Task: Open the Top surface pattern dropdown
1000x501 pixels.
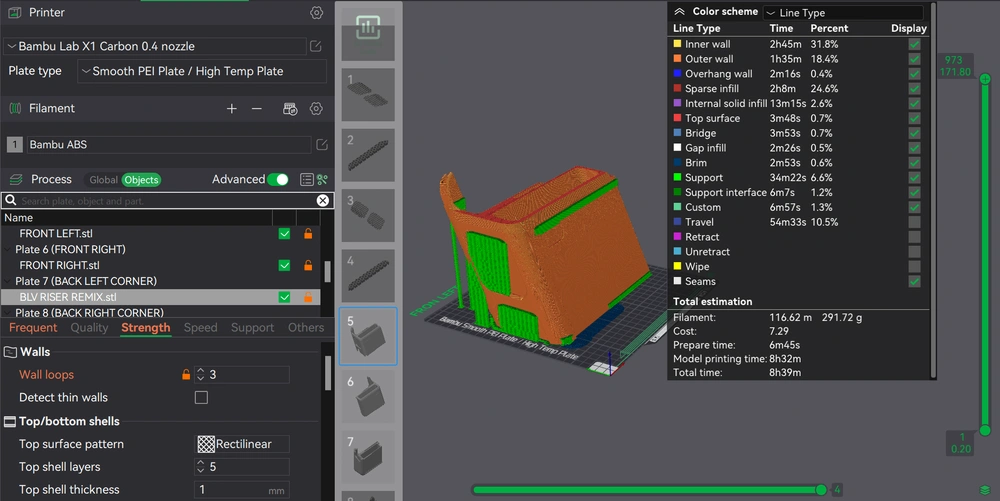Action: pyautogui.click(x=241, y=444)
